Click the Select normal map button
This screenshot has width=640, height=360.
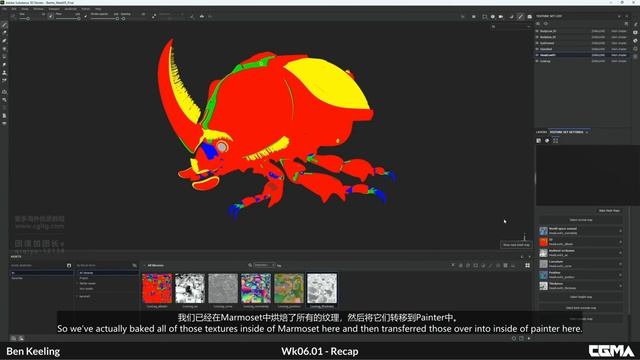point(580,220)
